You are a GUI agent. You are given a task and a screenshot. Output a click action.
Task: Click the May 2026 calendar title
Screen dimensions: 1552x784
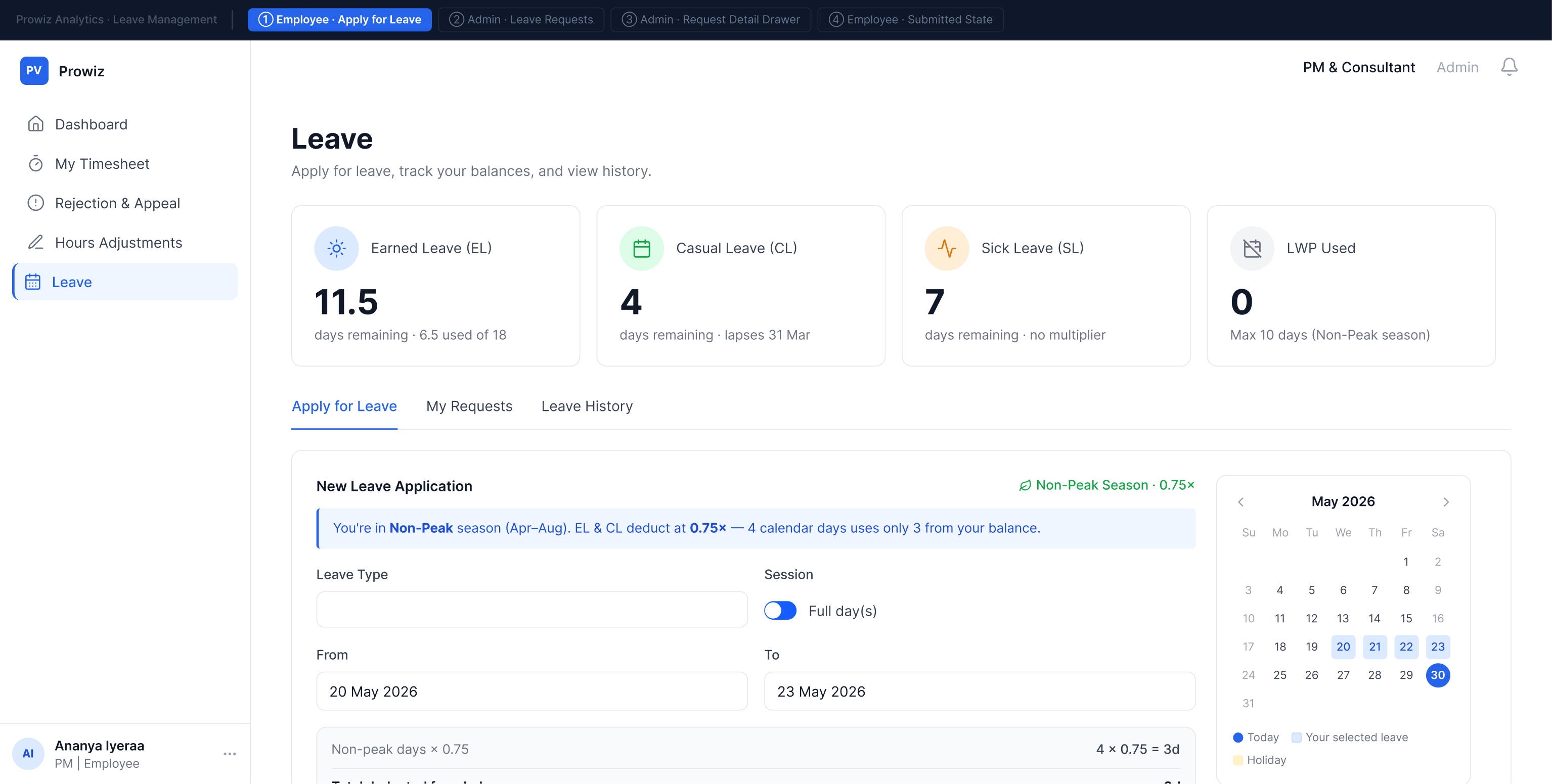tap(1343, 501)
